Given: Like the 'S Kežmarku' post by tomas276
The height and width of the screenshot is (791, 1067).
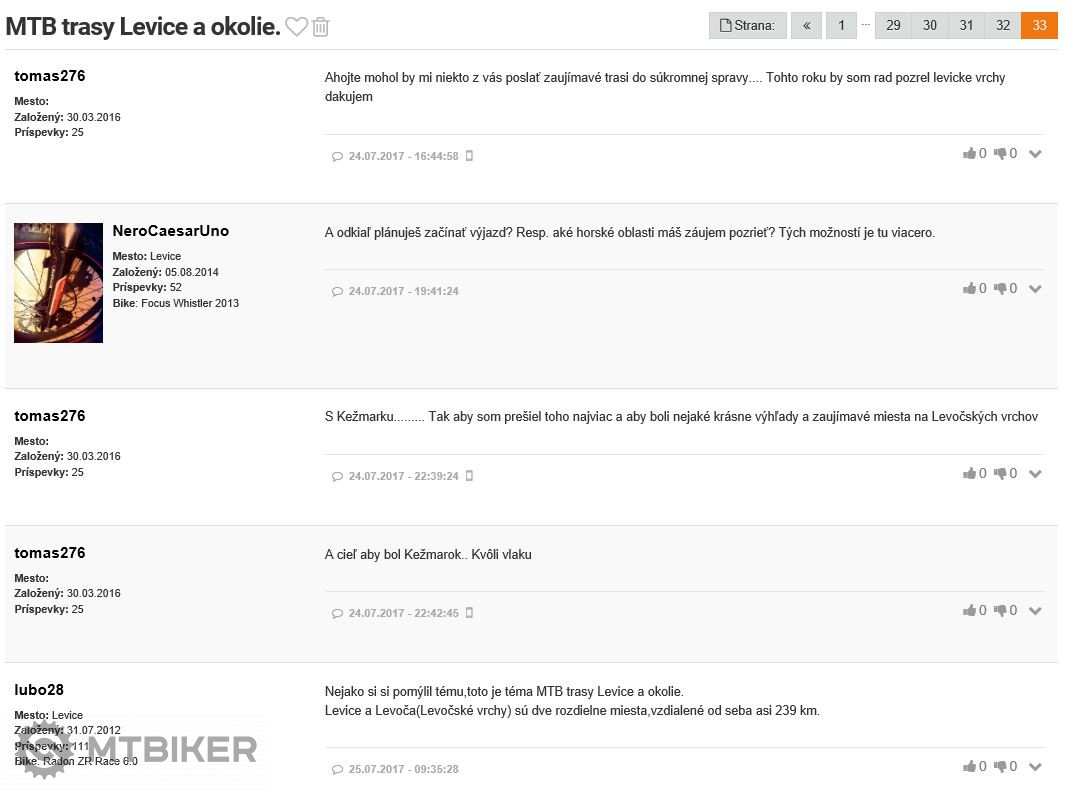Looking at the screenshot, I should (x=969, y=474).
